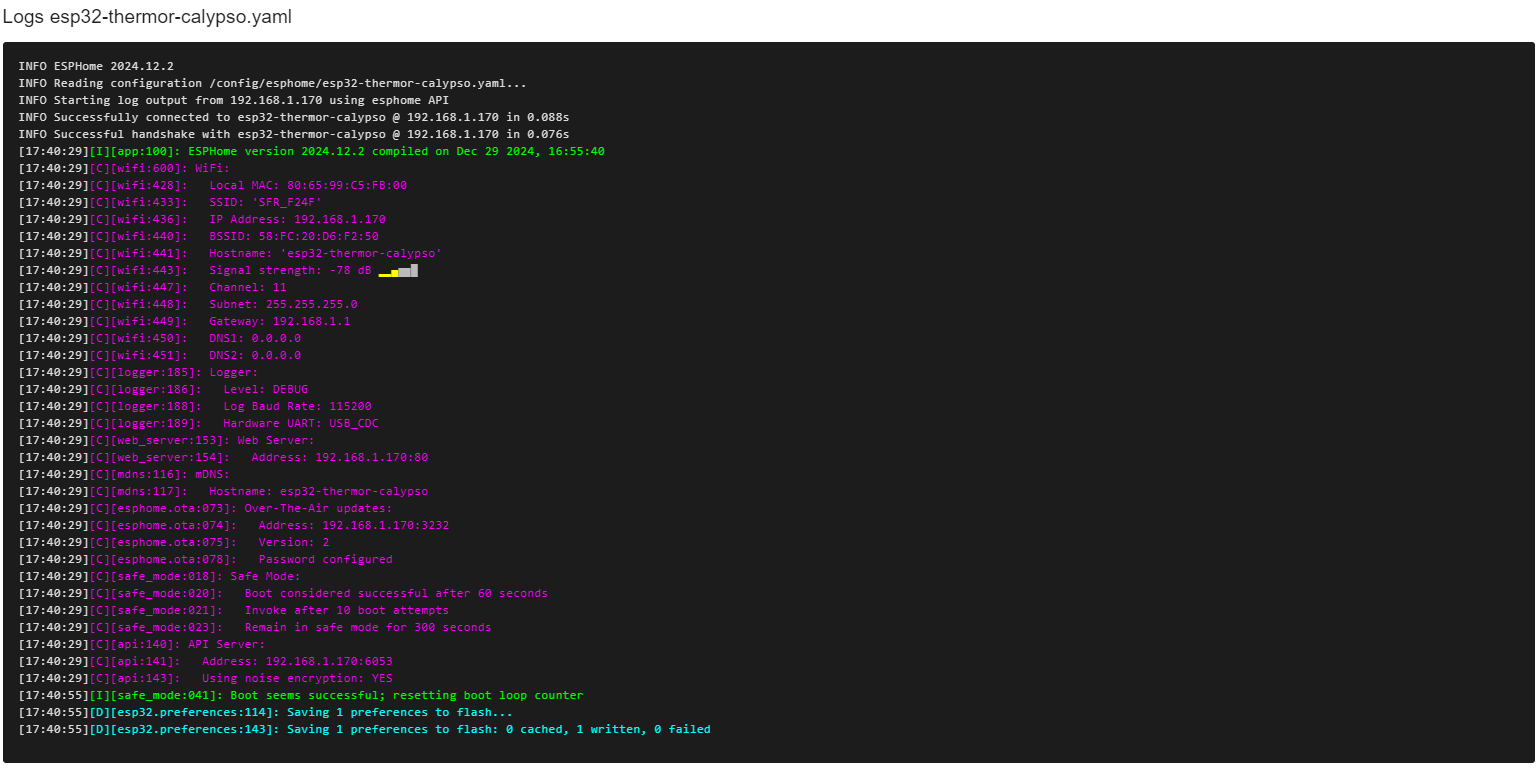Click the mdns 'Hostname: esp32-thermor-calypso' line
1540x774 pixels.
coord(223,491)
